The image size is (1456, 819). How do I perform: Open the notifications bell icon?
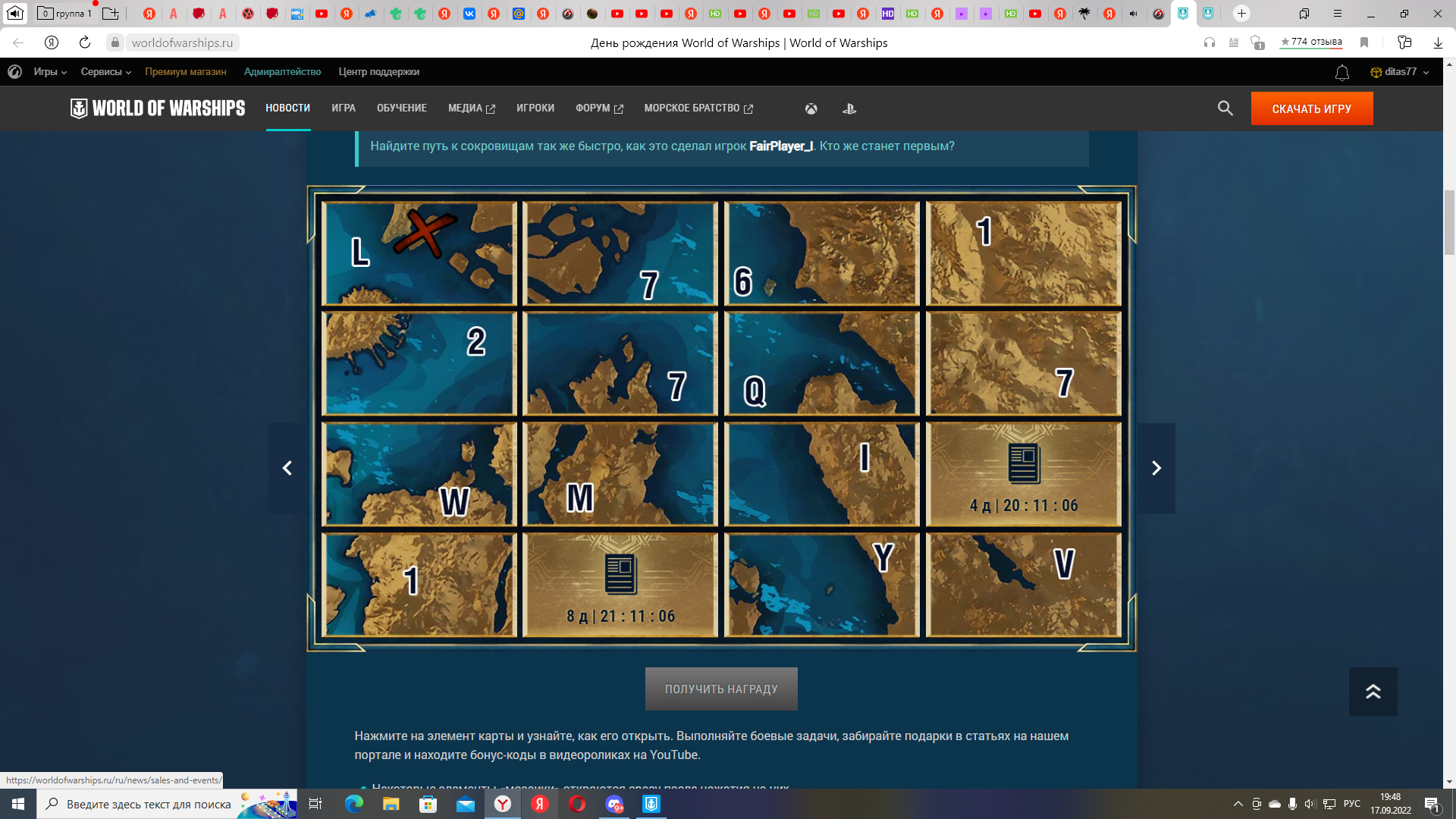click(x=1341, y=72)
